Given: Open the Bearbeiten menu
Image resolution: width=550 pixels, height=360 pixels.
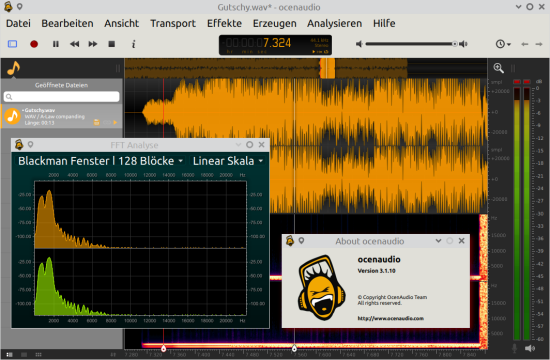Looking at the screenshot, I should 67,23.
